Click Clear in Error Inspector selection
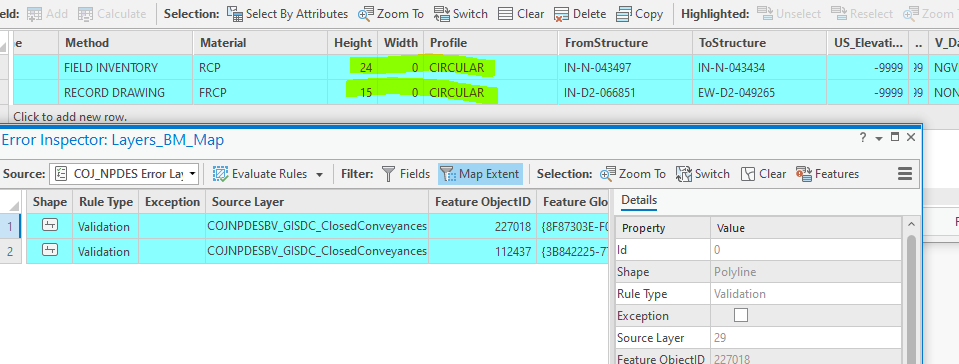This screenshot has height=364, width=959. click(x=763, y=174)
